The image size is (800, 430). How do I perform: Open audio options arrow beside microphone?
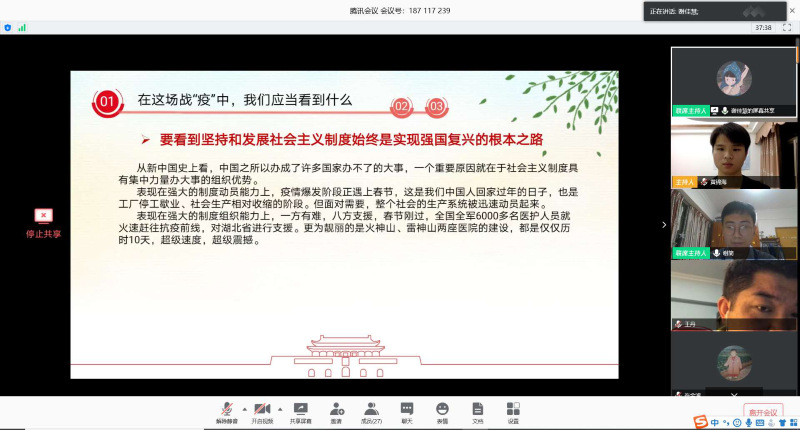click(x=243, y=409)
